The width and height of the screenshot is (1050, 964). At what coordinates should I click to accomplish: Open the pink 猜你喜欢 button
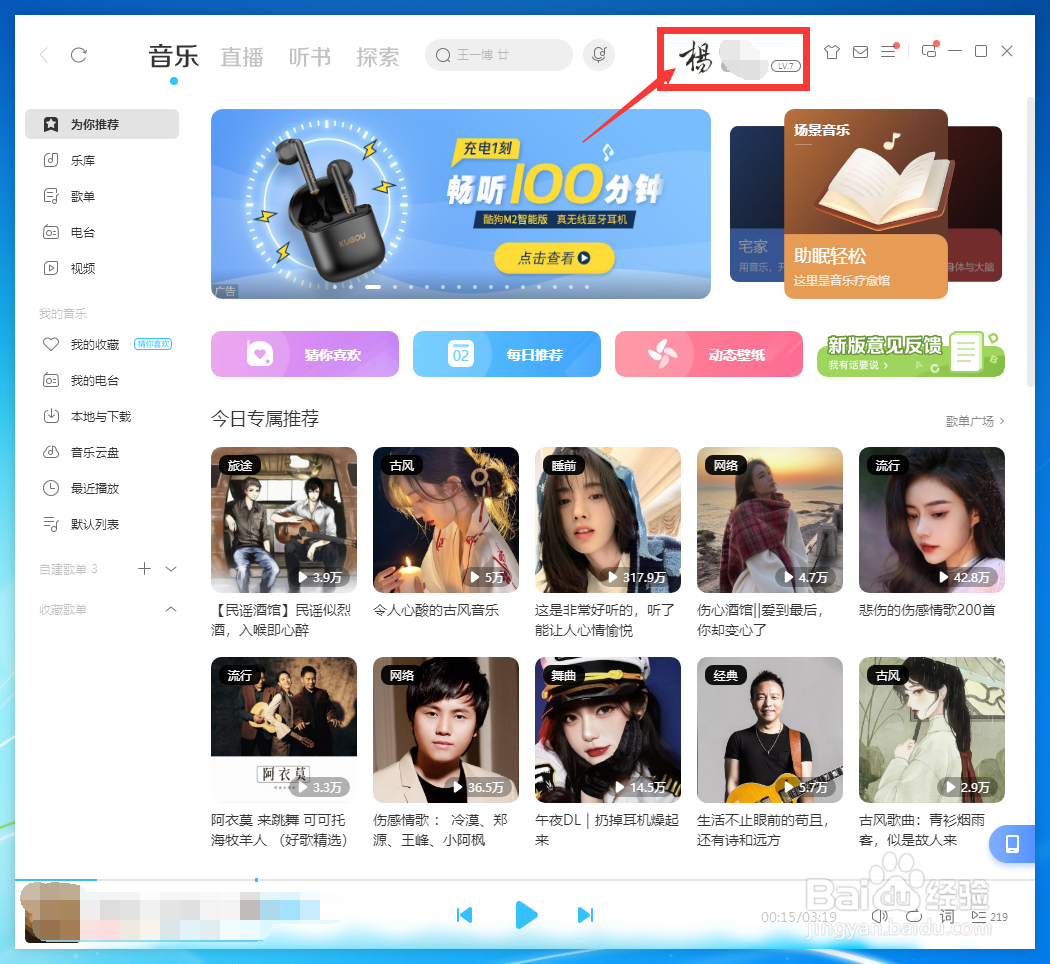[305, 354]
